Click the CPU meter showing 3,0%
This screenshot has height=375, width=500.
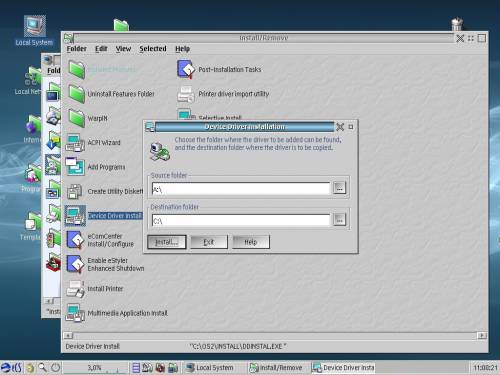95,368
